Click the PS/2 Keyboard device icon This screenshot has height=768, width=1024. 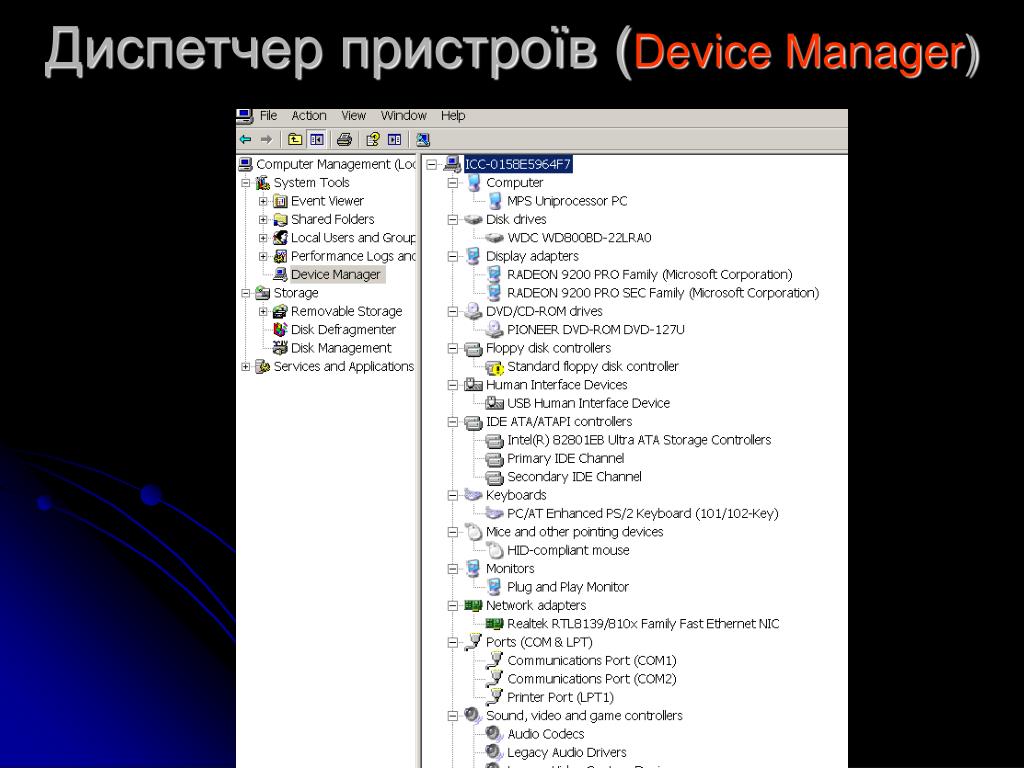tap(495, 513)
